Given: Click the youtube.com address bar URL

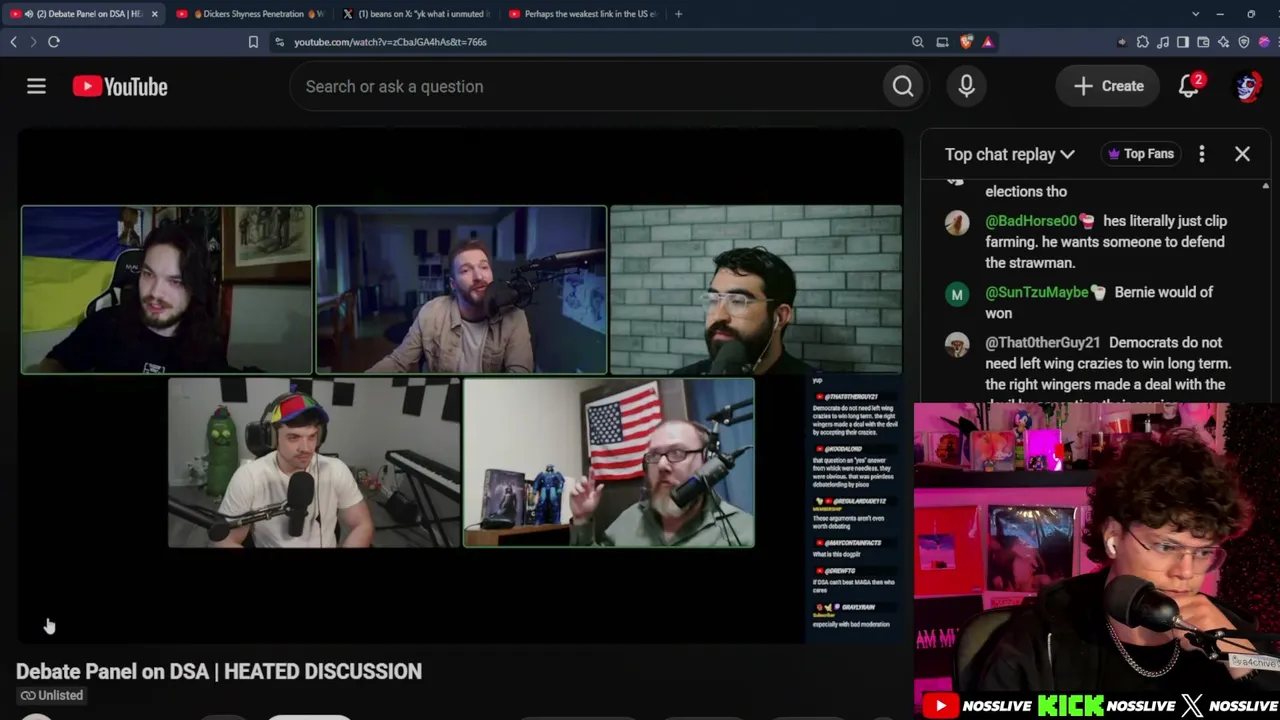Looking at the screenshot, I should 390,42.
